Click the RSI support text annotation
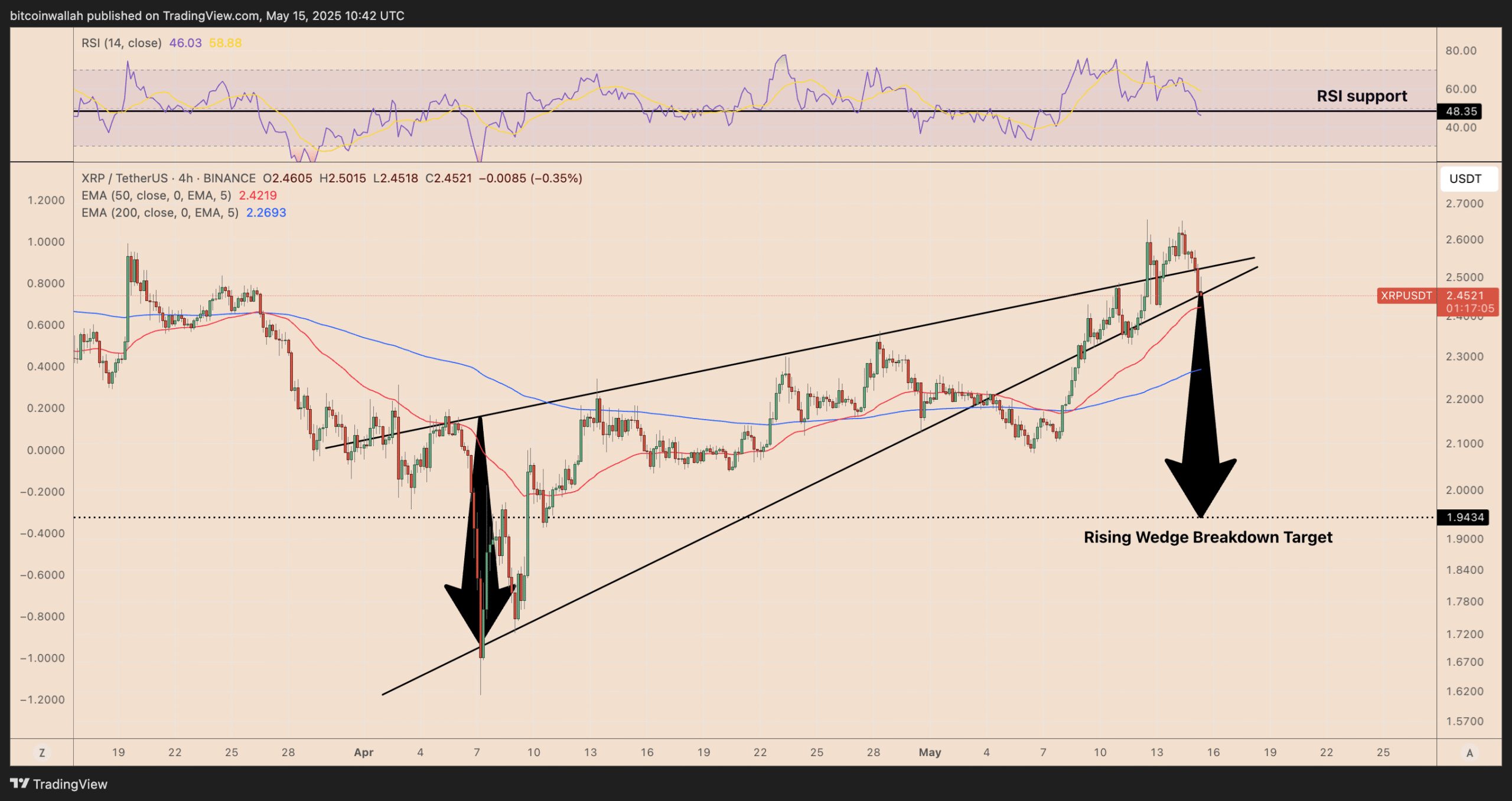 tap(1361, 96)
